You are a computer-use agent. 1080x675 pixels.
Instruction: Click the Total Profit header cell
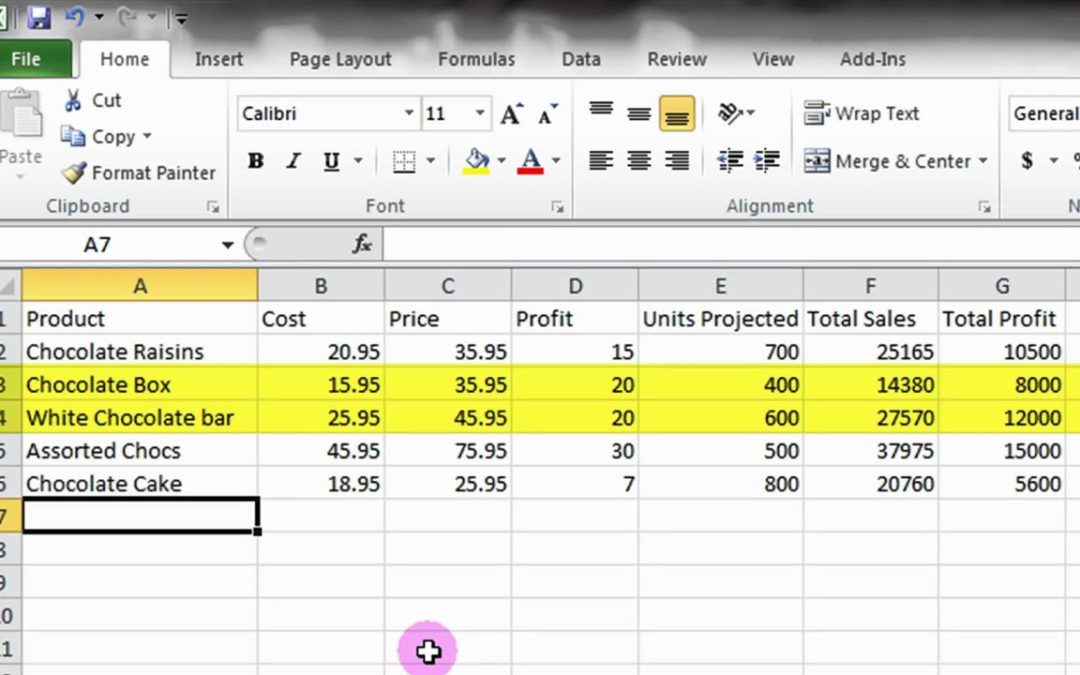point(1001,318)
